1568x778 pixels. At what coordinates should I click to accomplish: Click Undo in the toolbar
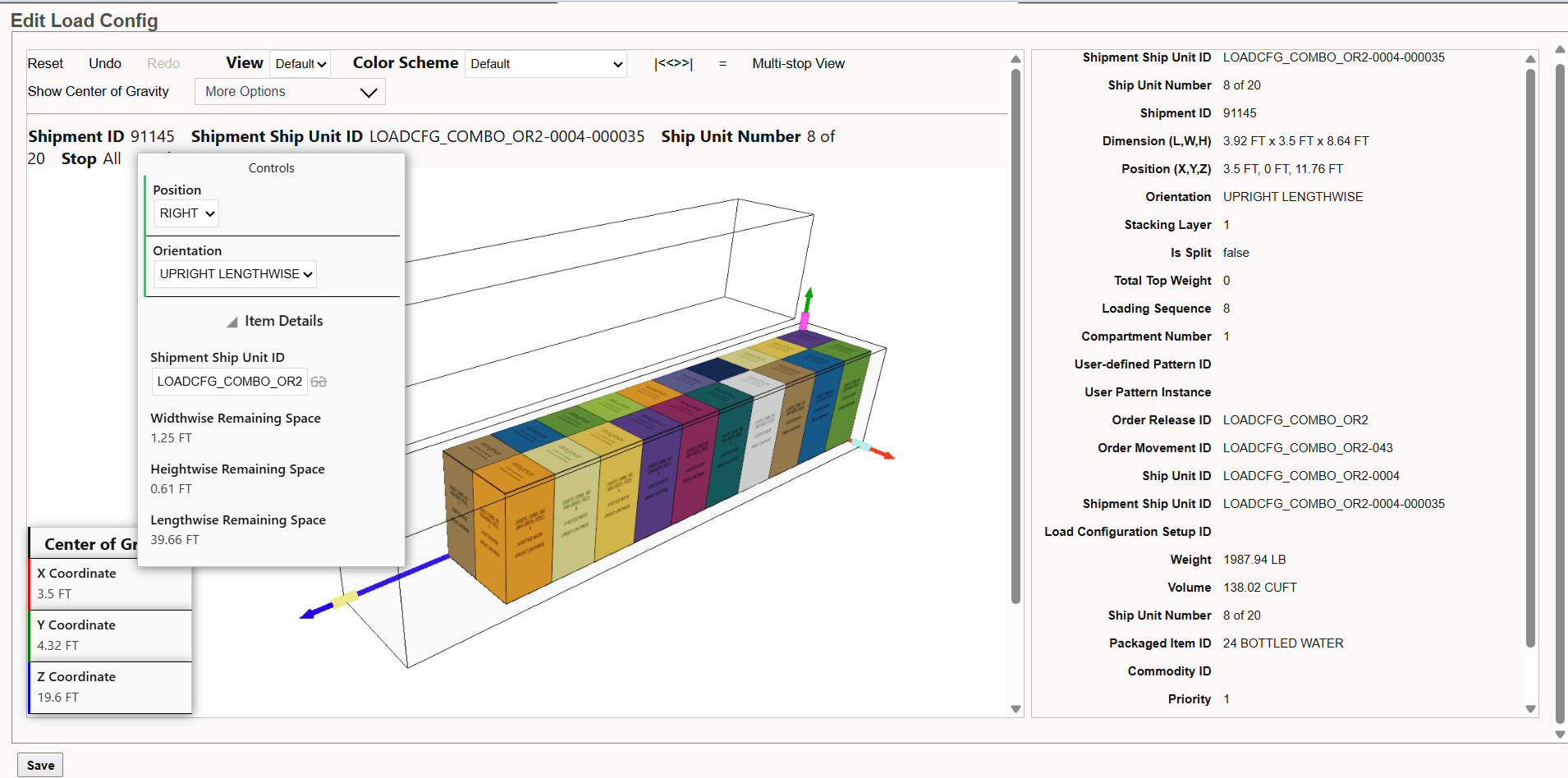[105, 63]
